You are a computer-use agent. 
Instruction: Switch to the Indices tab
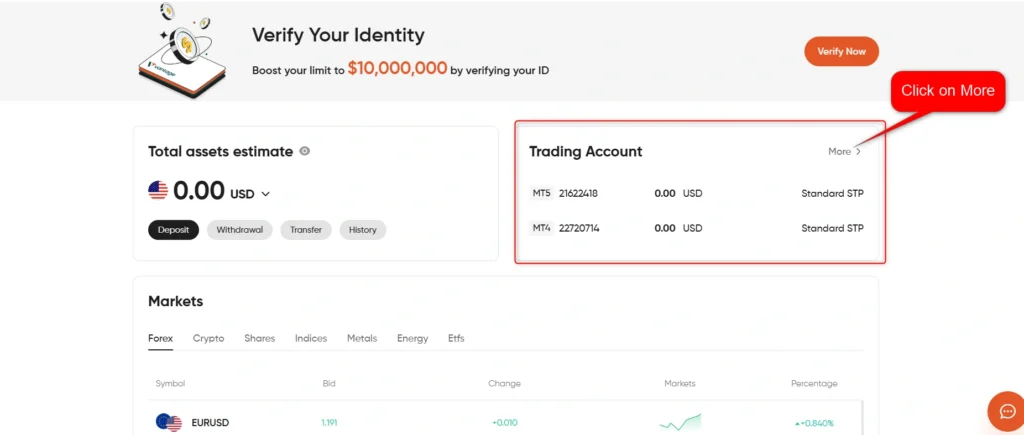(x=311, y=338)
